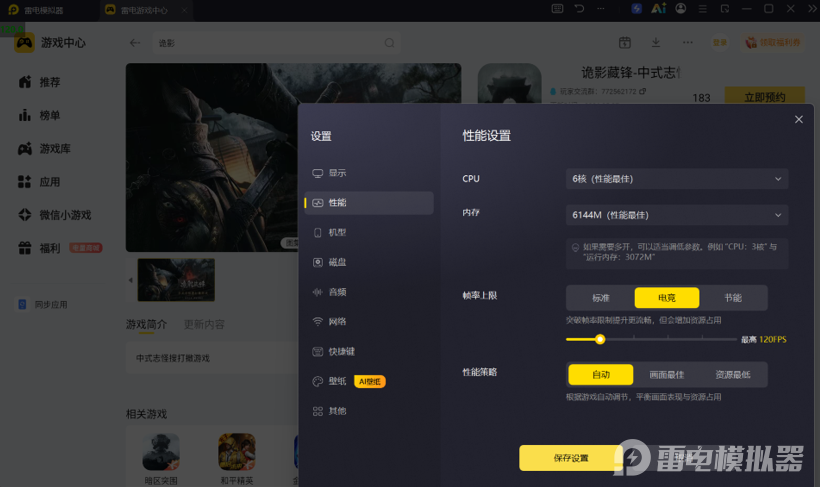Screen dimensions: 820x487
Task: Expand the sidebar double-chevron
Action: (812, 9)
